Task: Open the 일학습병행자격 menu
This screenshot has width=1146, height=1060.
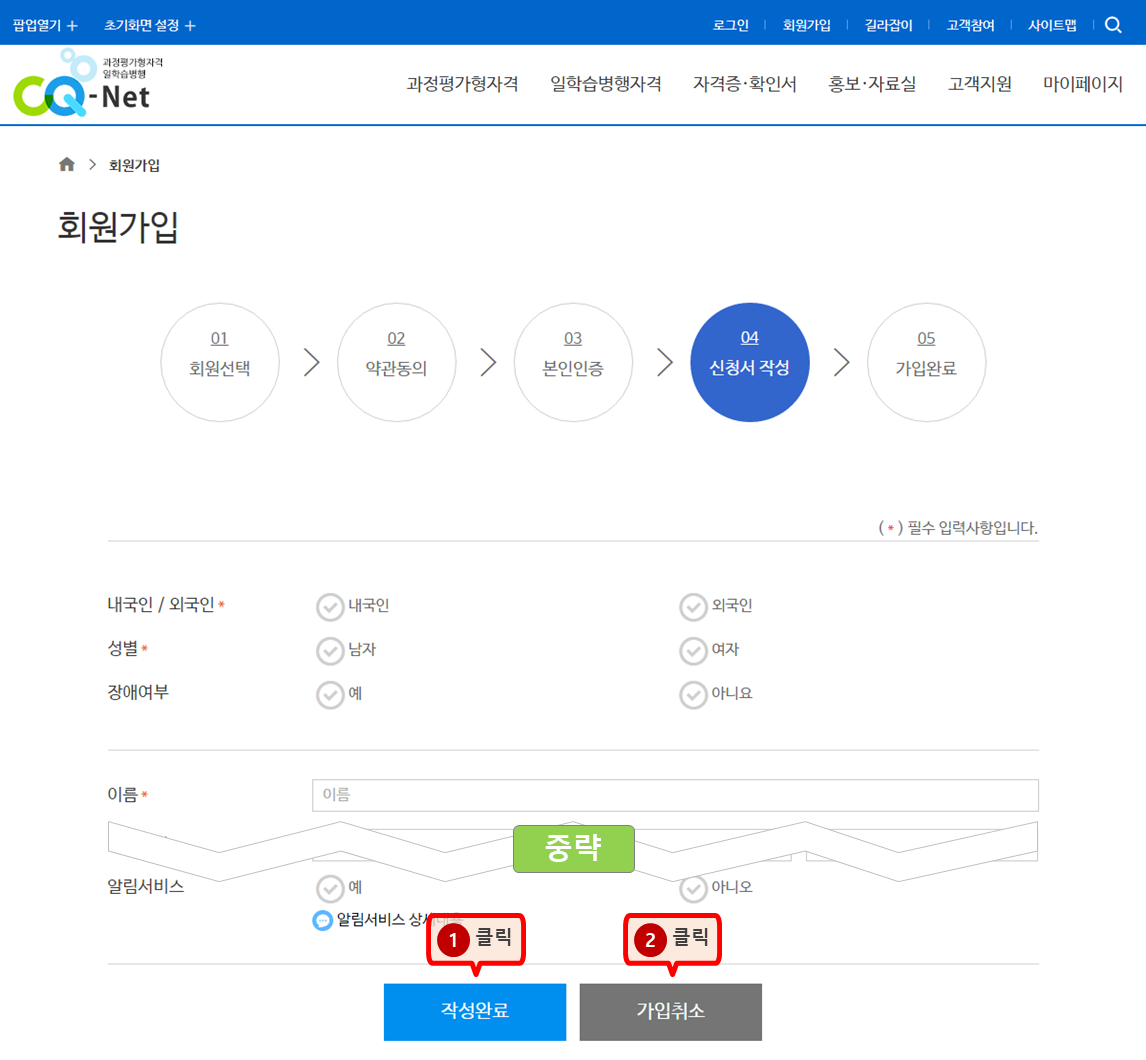Action: point(606,84)
